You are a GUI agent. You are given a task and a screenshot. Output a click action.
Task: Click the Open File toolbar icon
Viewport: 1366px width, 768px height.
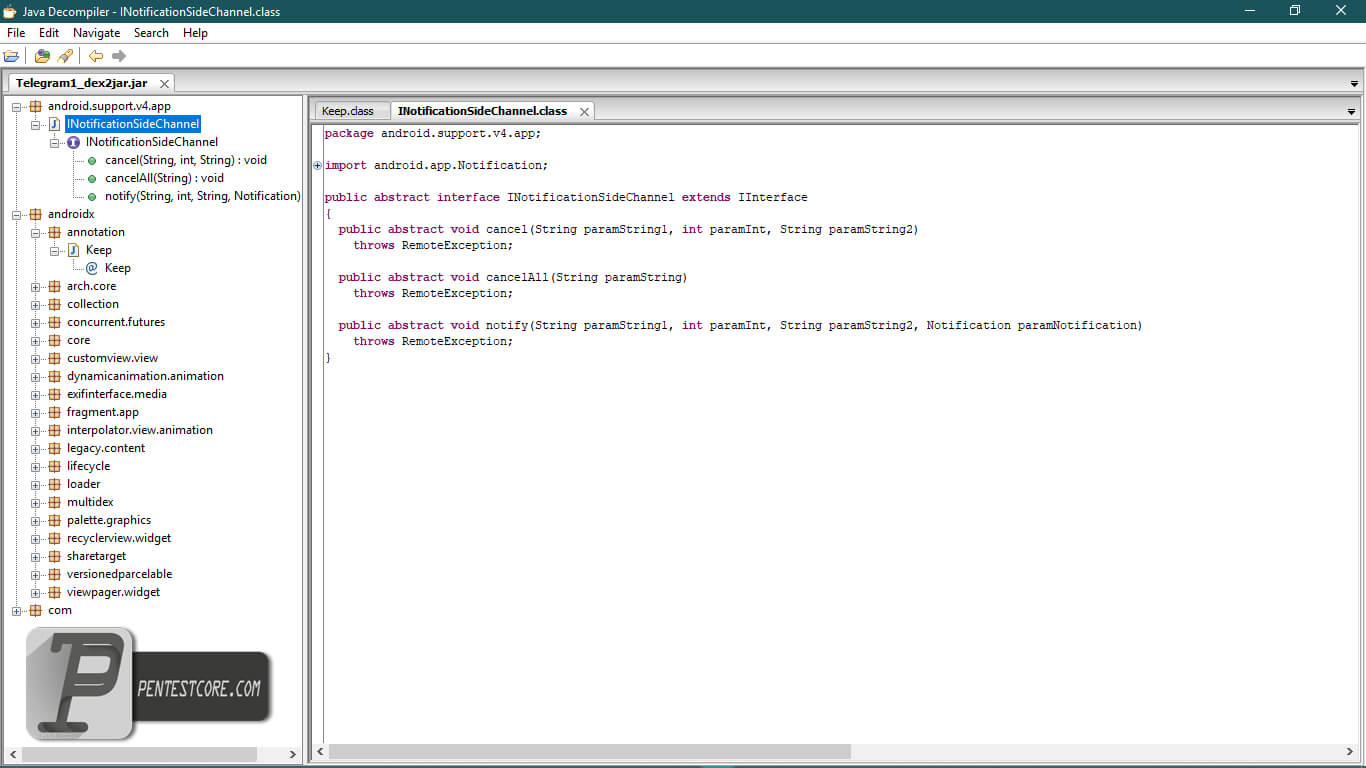coord(12,56)
